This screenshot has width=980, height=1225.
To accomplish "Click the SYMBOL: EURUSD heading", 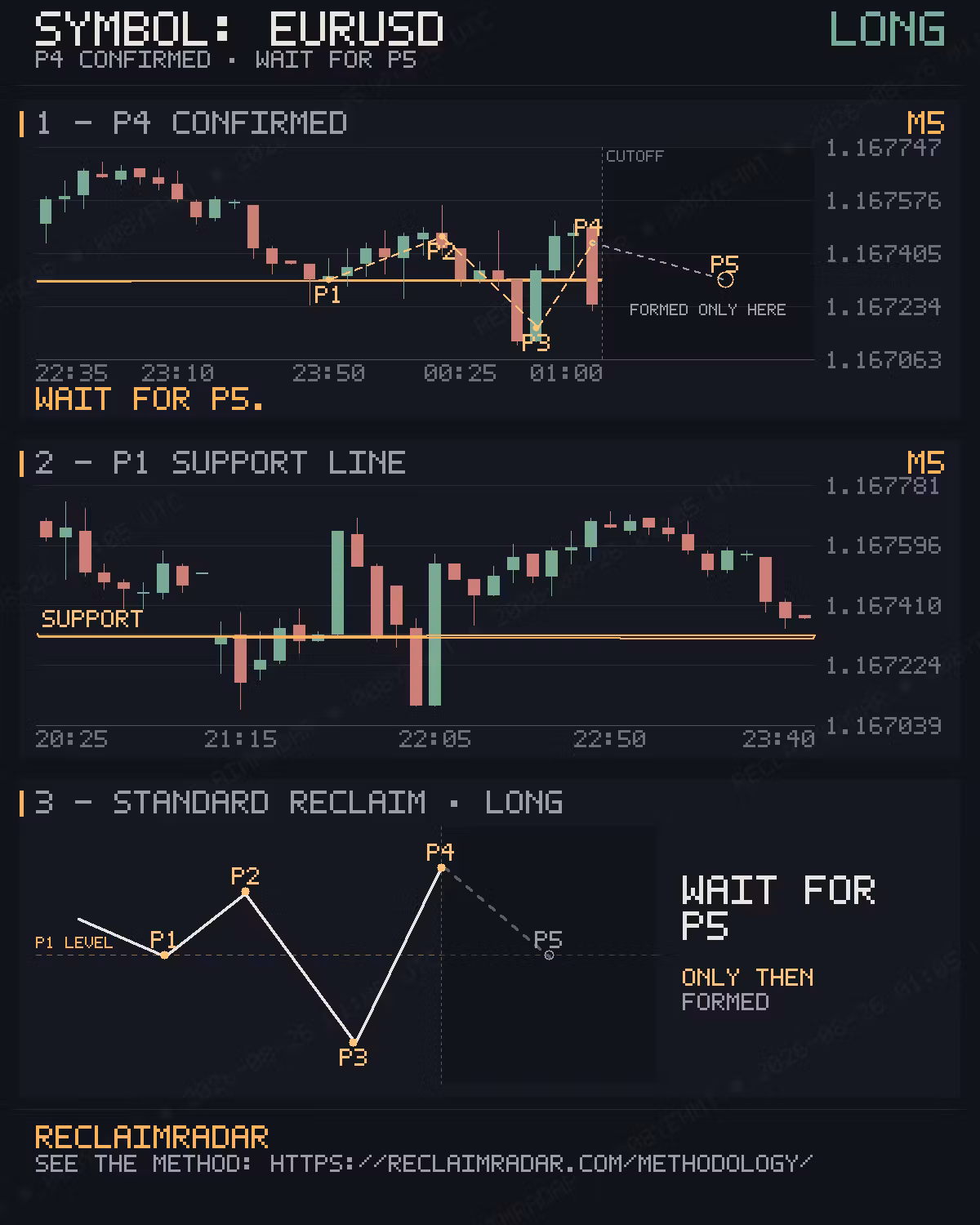I will [x=239, y=29].
